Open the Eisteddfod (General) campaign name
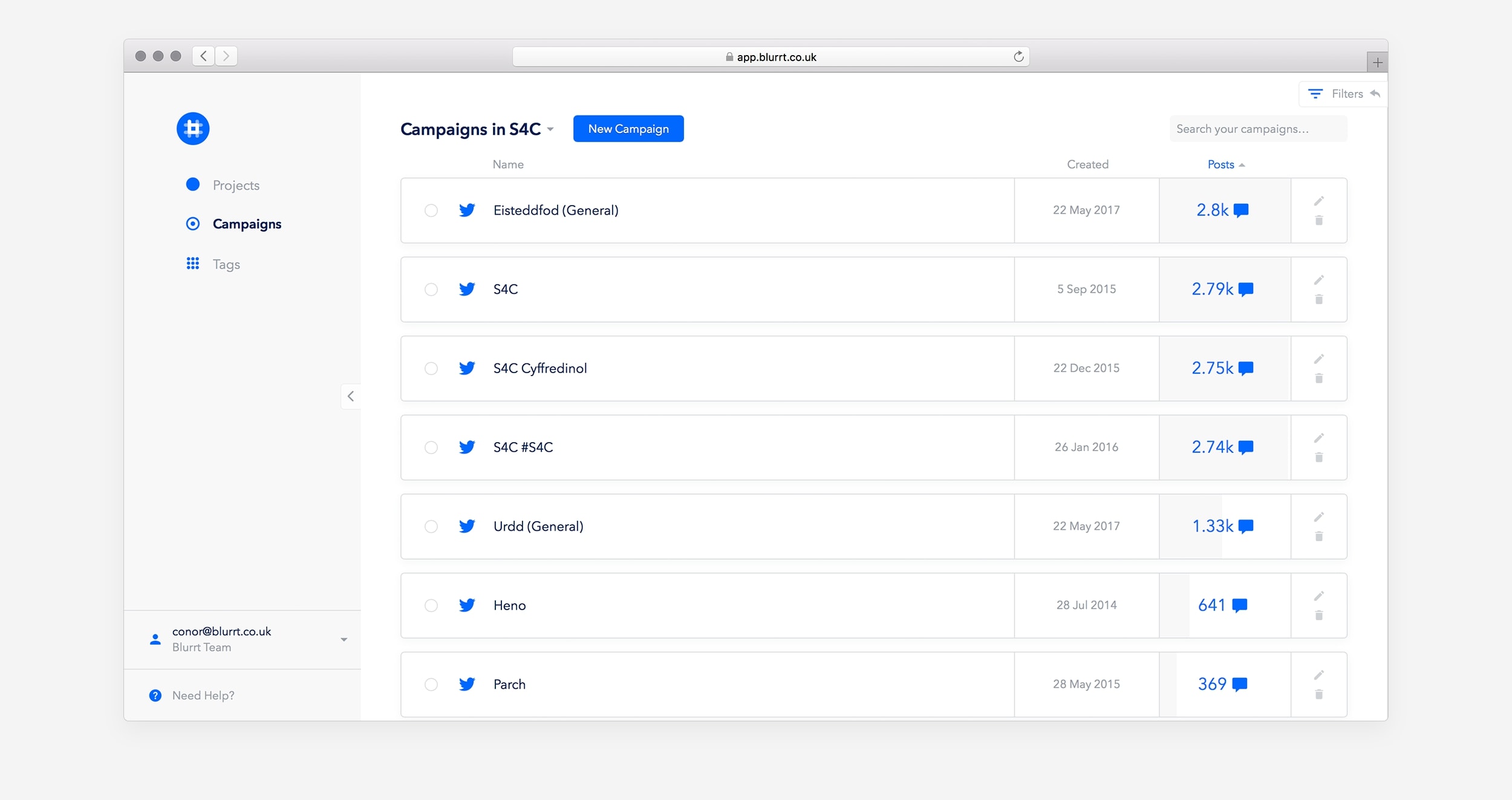The width and height of the screenshot is (1512, 800). (556, 210)
